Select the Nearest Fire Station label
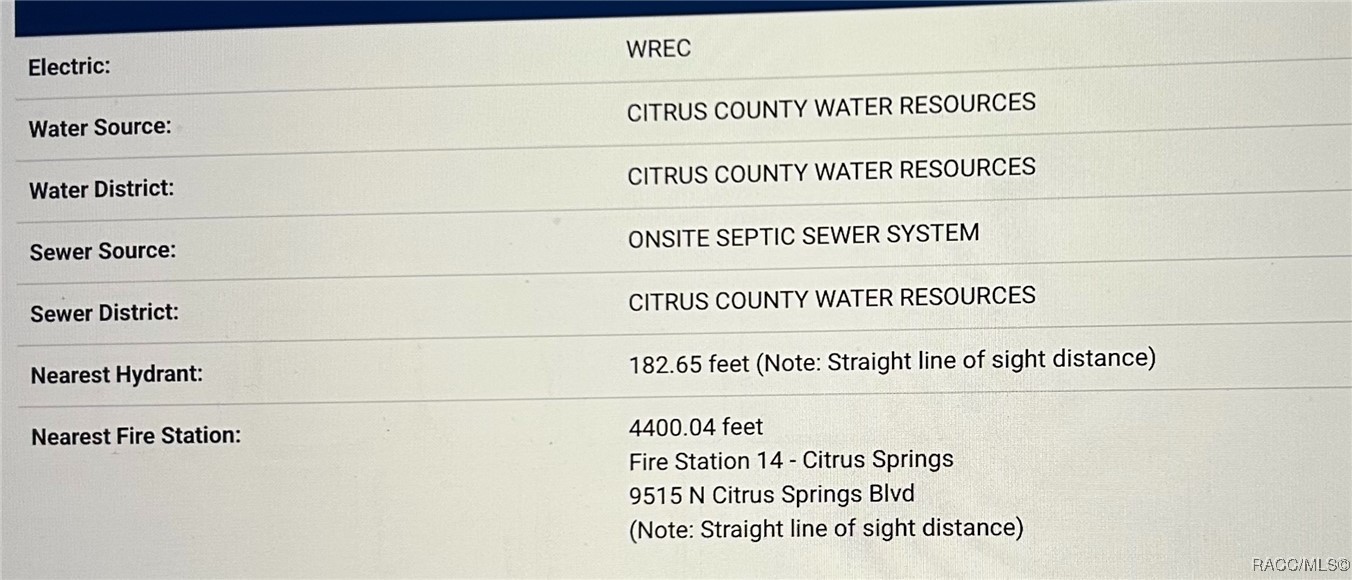The height and width of the screenshot is (580, 1352). pyautogui.click(x=136, y=437)
